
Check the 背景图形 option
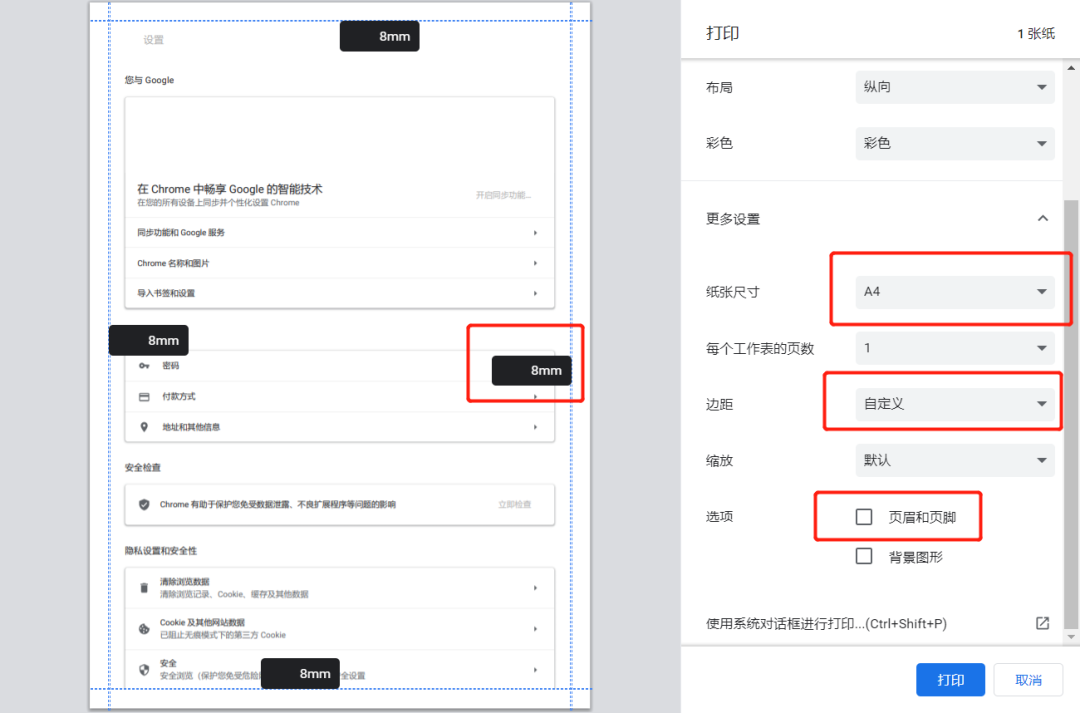pyautogui.click(x=863, y=556)
